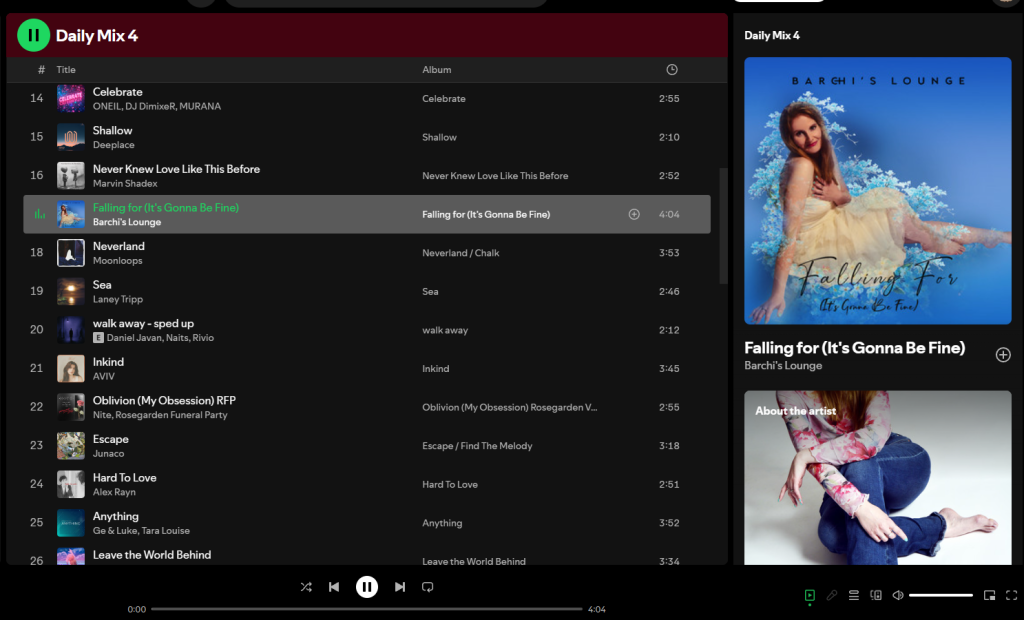
Task: Click the 3:52 duration of Anything
Action: tap(669, 523)
